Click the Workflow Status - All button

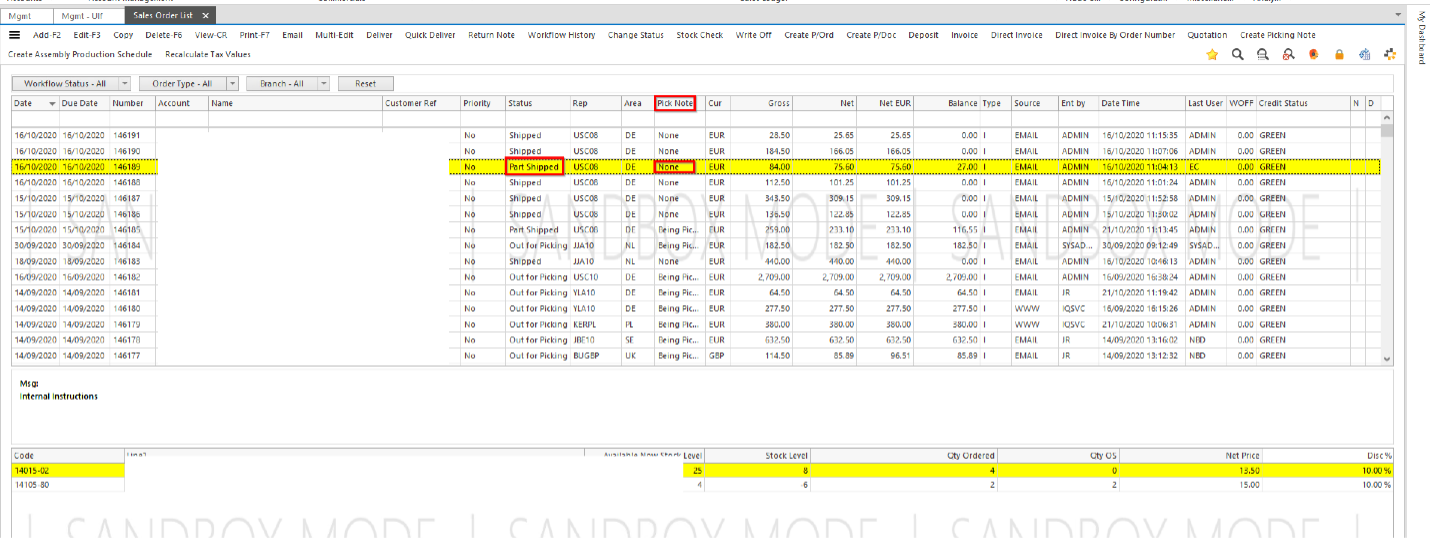(x=65, y=84)
